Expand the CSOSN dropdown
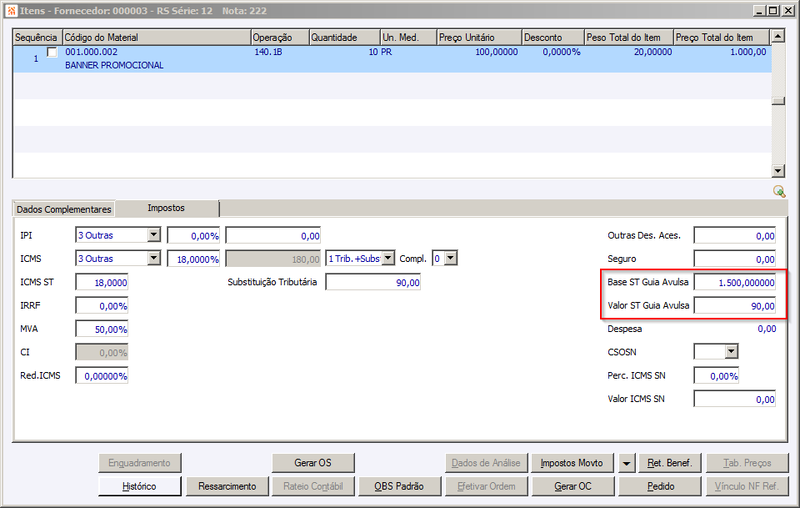The image size is (800, 508). tap(732, 351)
